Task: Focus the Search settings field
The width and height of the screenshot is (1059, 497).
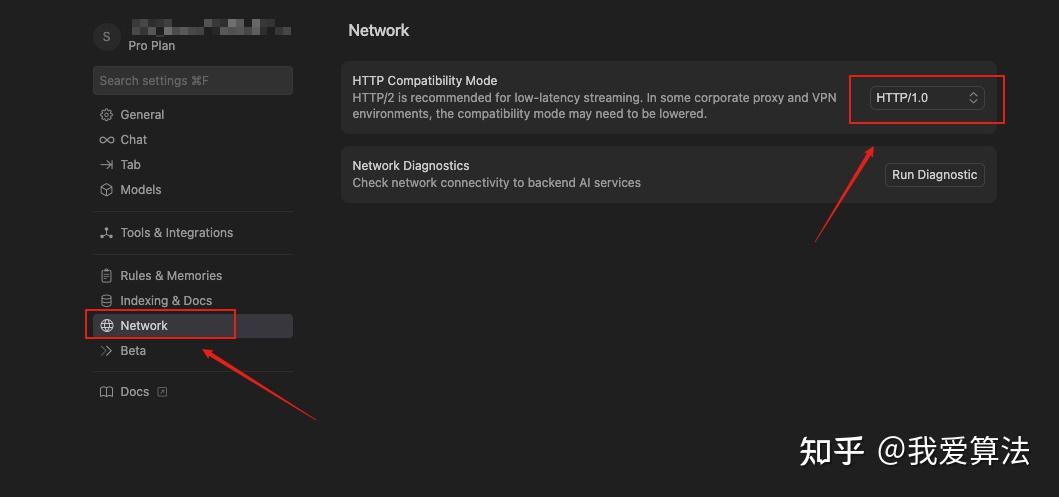Action: pos(193,81)
